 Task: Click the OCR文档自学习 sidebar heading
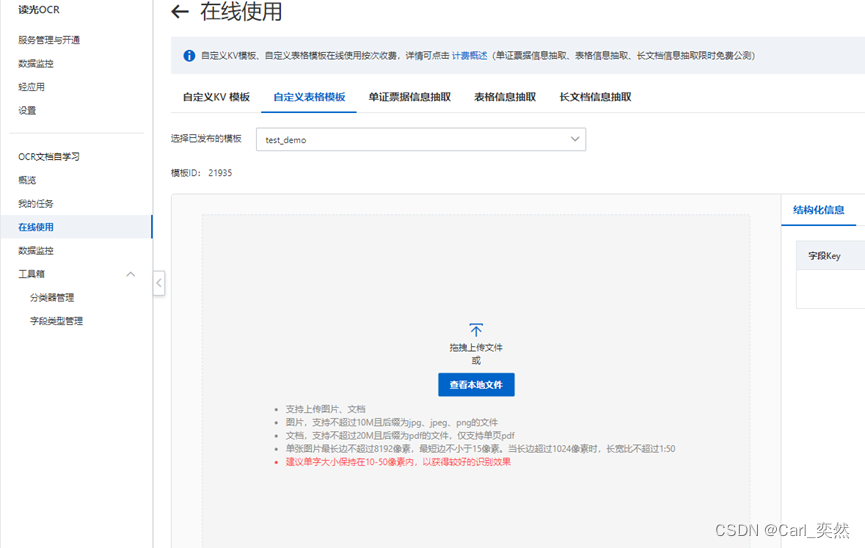point(49,157)
